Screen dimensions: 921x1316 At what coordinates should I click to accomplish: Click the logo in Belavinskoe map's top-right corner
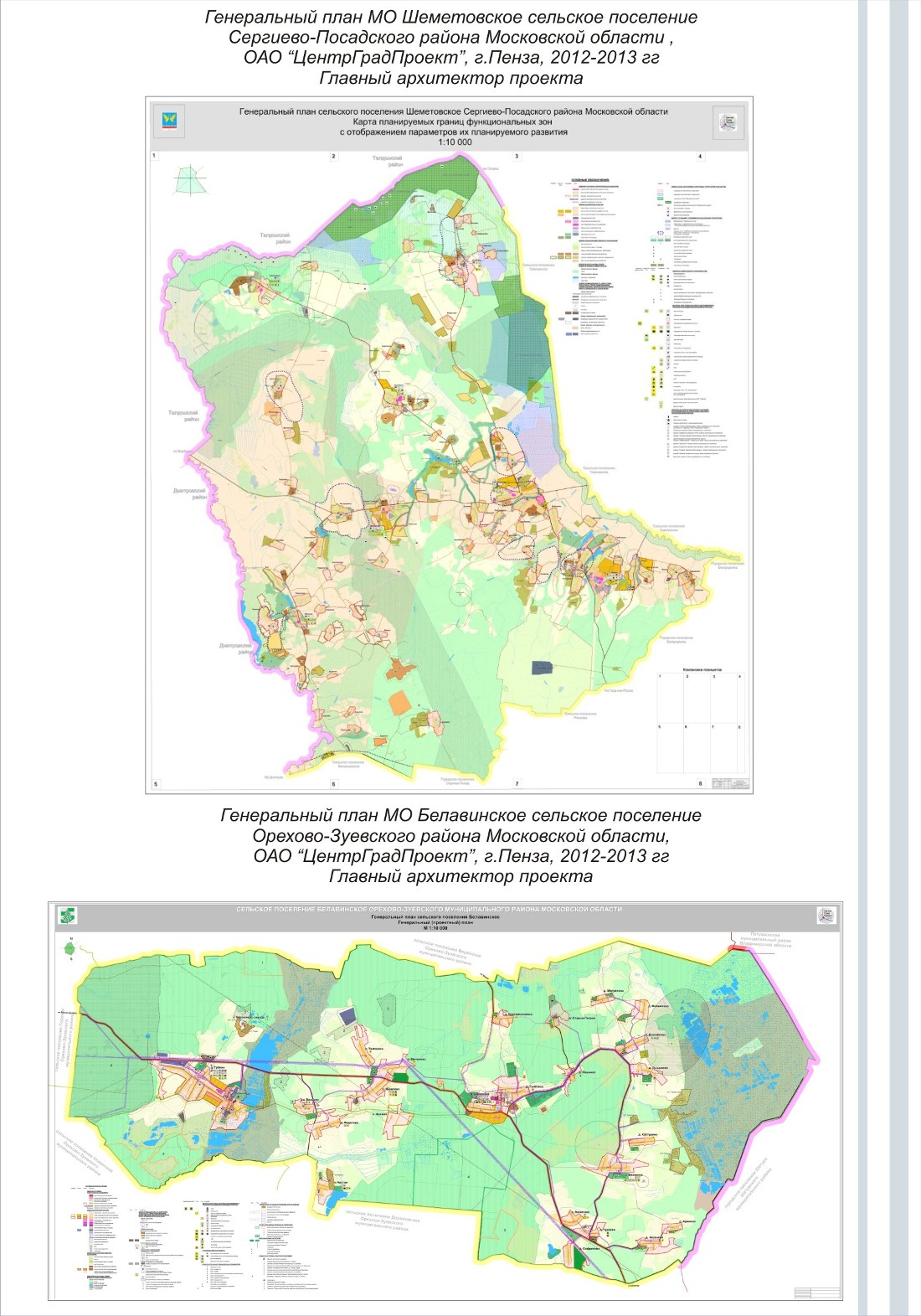(x=826, y=916)
